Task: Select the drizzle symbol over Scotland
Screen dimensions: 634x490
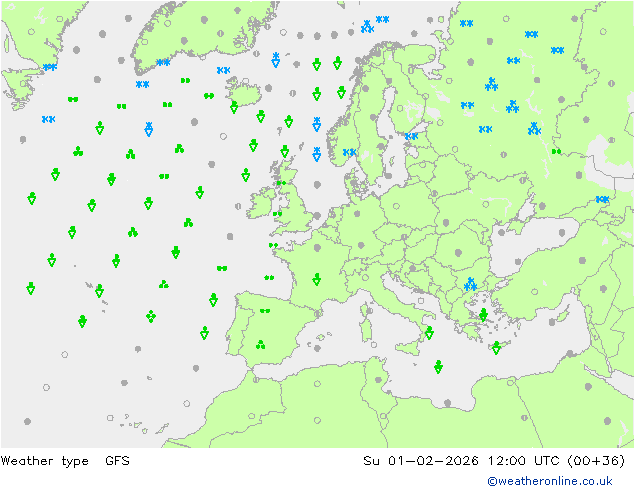Action: pyautogui.click(x=281, y=183)
